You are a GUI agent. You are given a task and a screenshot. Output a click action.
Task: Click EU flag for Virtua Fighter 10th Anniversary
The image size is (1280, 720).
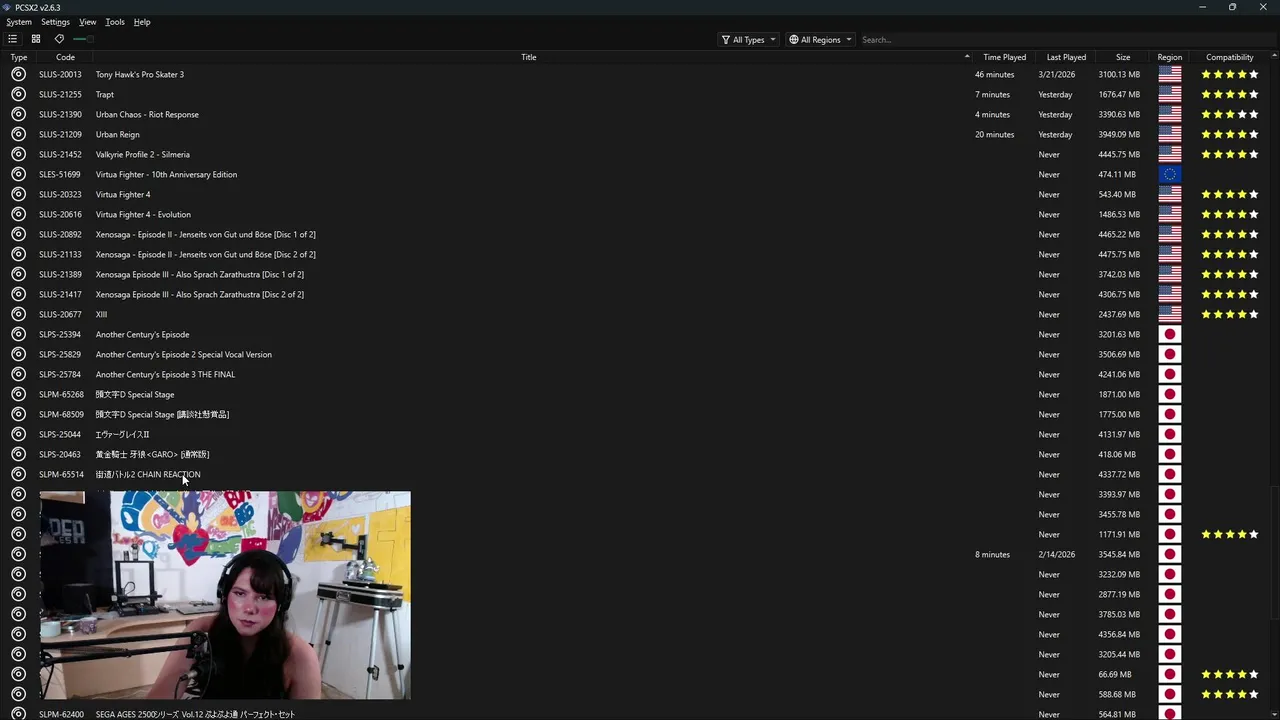tap(1170, 174)
